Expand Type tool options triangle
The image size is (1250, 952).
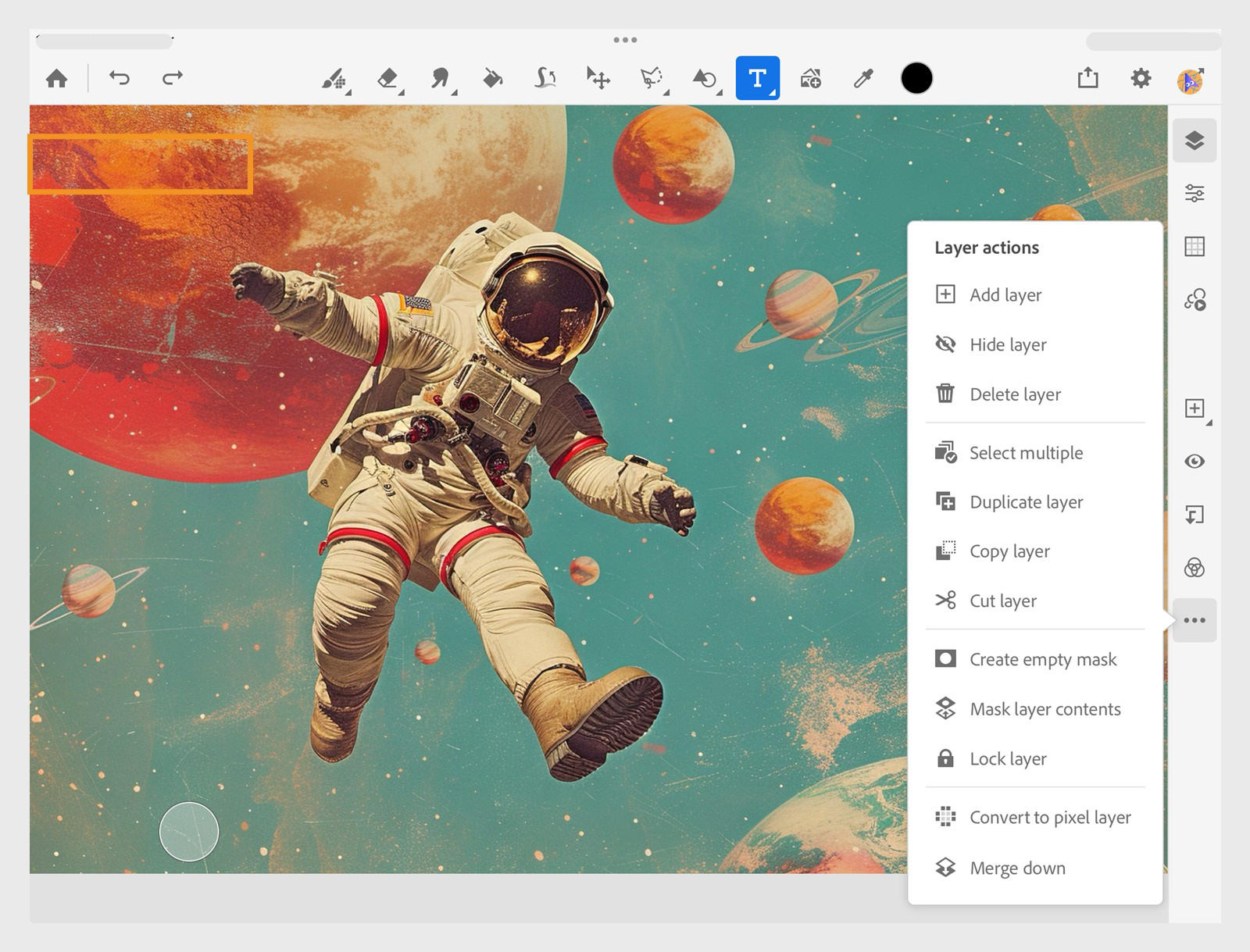772,93
